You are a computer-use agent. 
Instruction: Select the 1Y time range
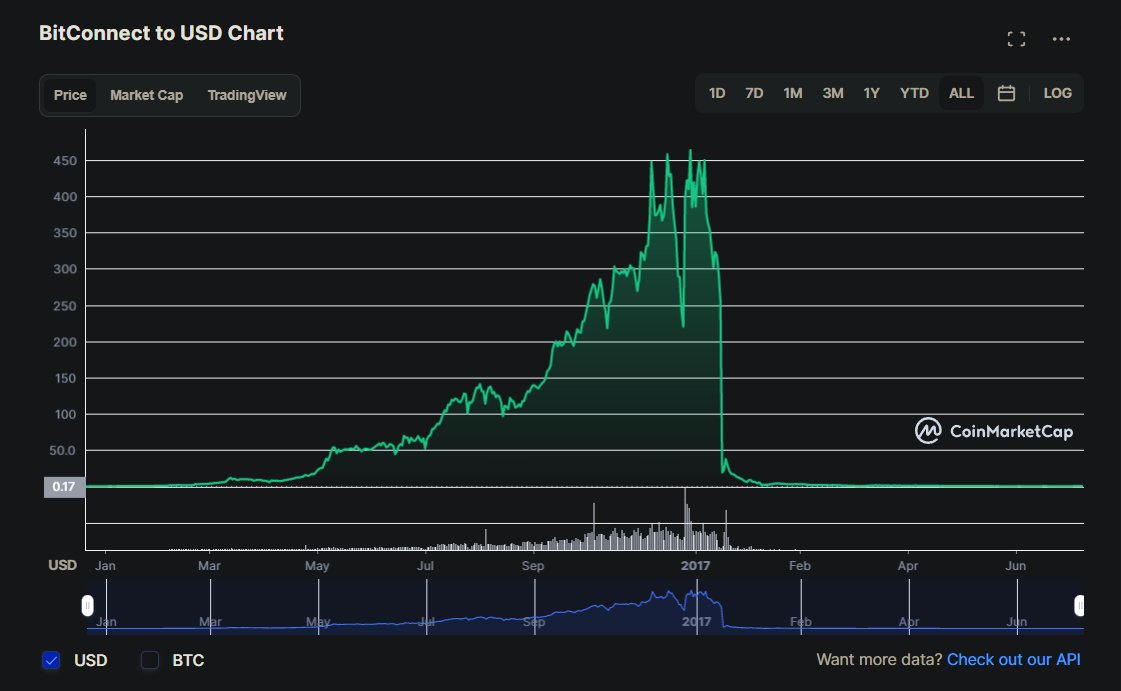pos(871,94)
